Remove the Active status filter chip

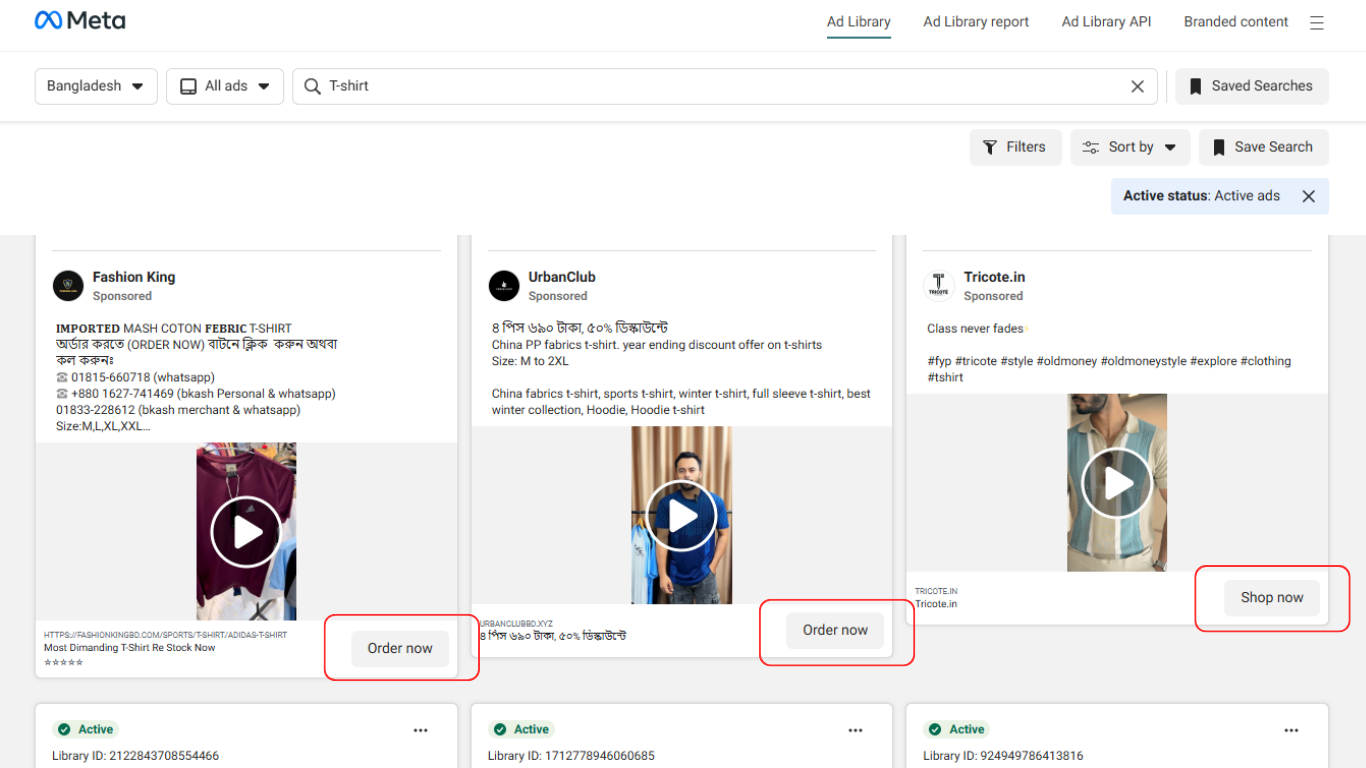(1308, 196)
